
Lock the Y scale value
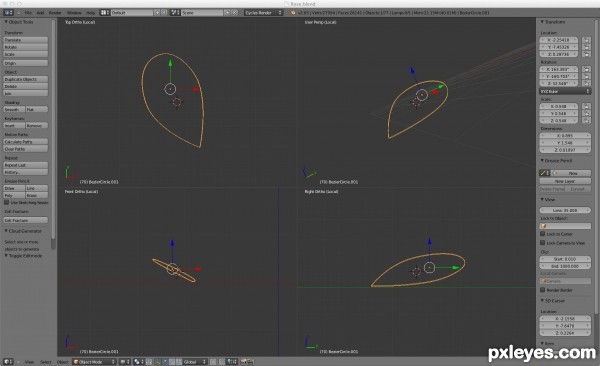click(x=586, y=113)
